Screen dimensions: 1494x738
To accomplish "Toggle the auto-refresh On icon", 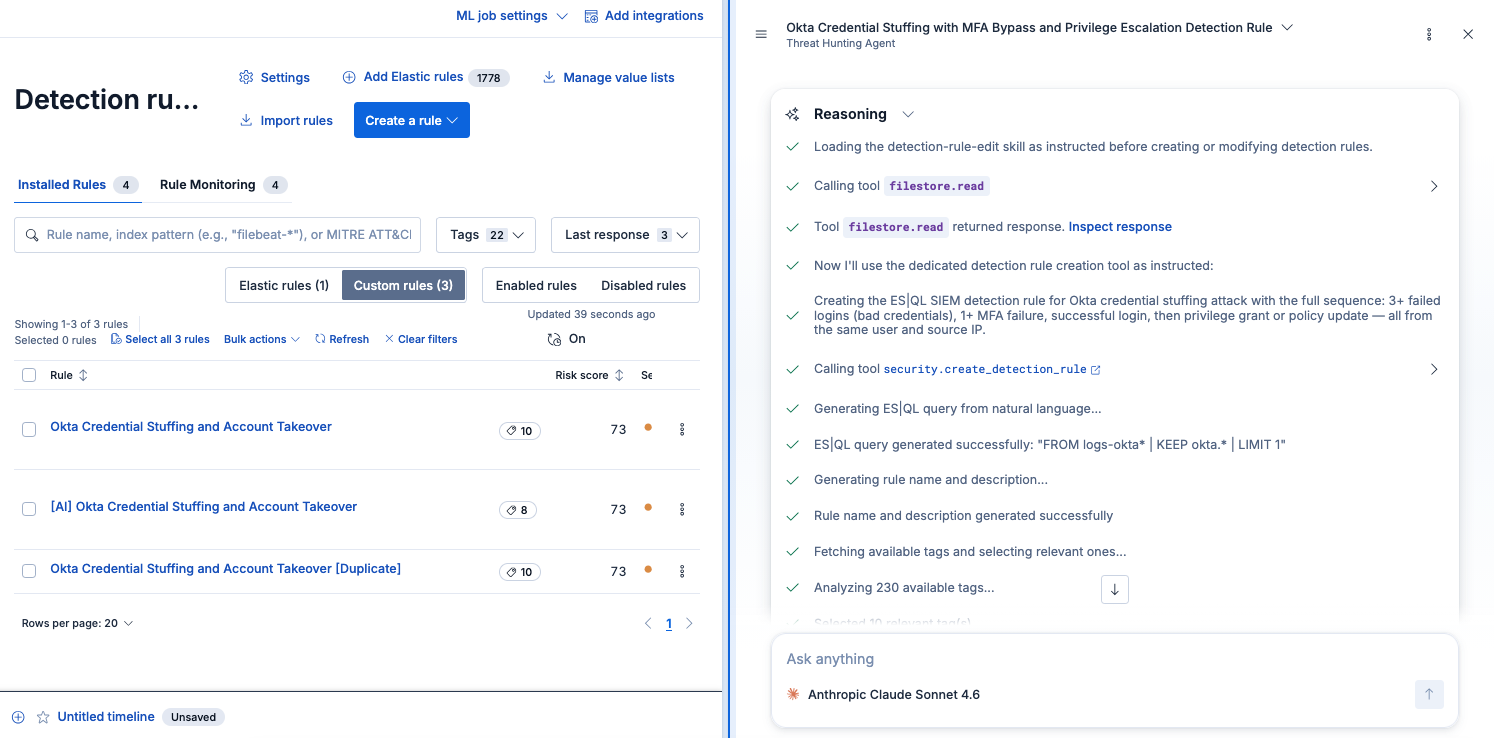I will coord(555,339).
